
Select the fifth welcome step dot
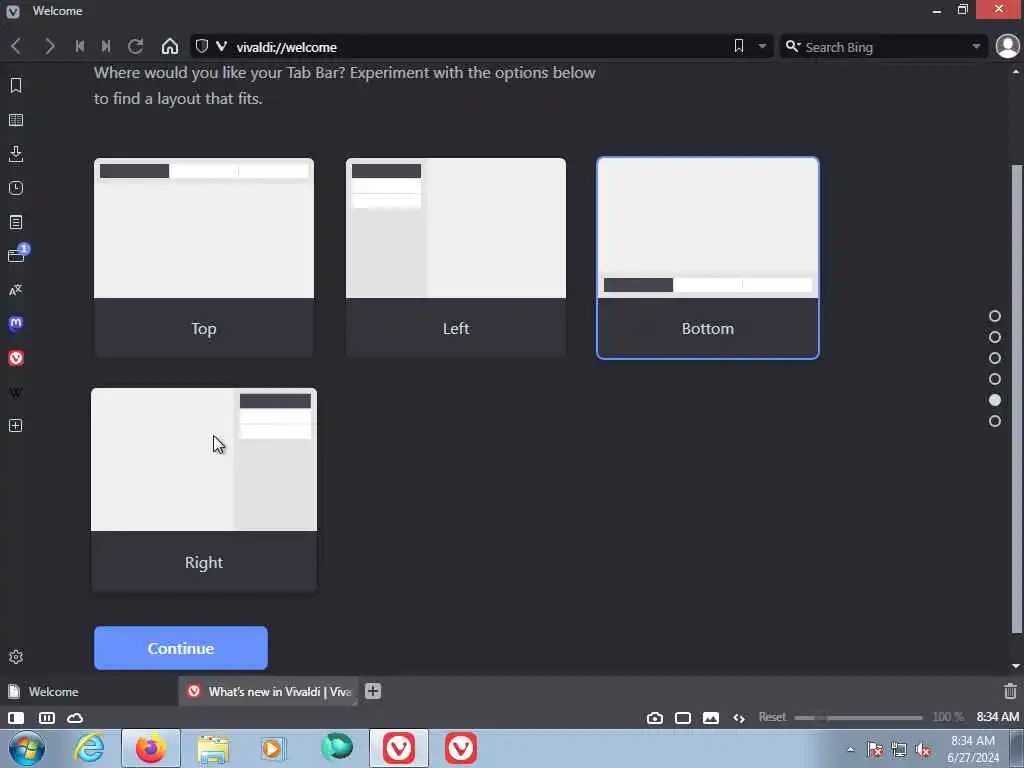[x=995, y=400]
